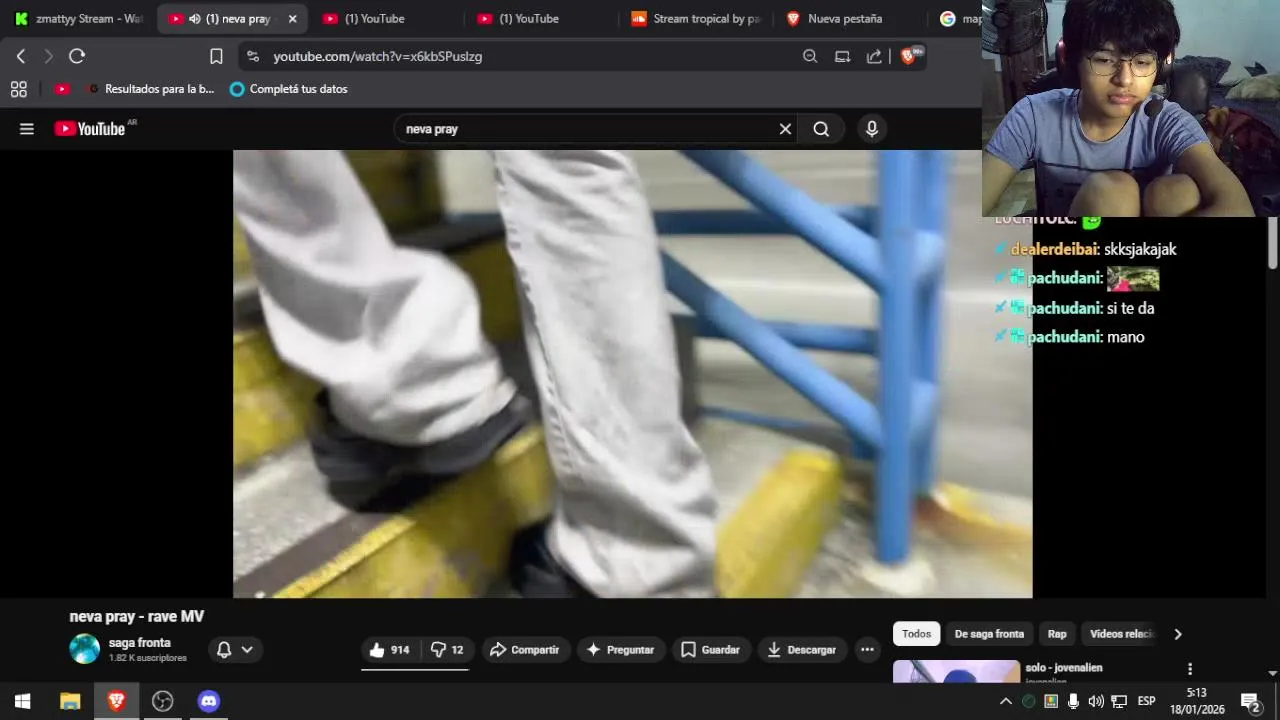Open options for solo - jovenalien video
This screenshot has width=1280, height=720.
[1190, 669]
